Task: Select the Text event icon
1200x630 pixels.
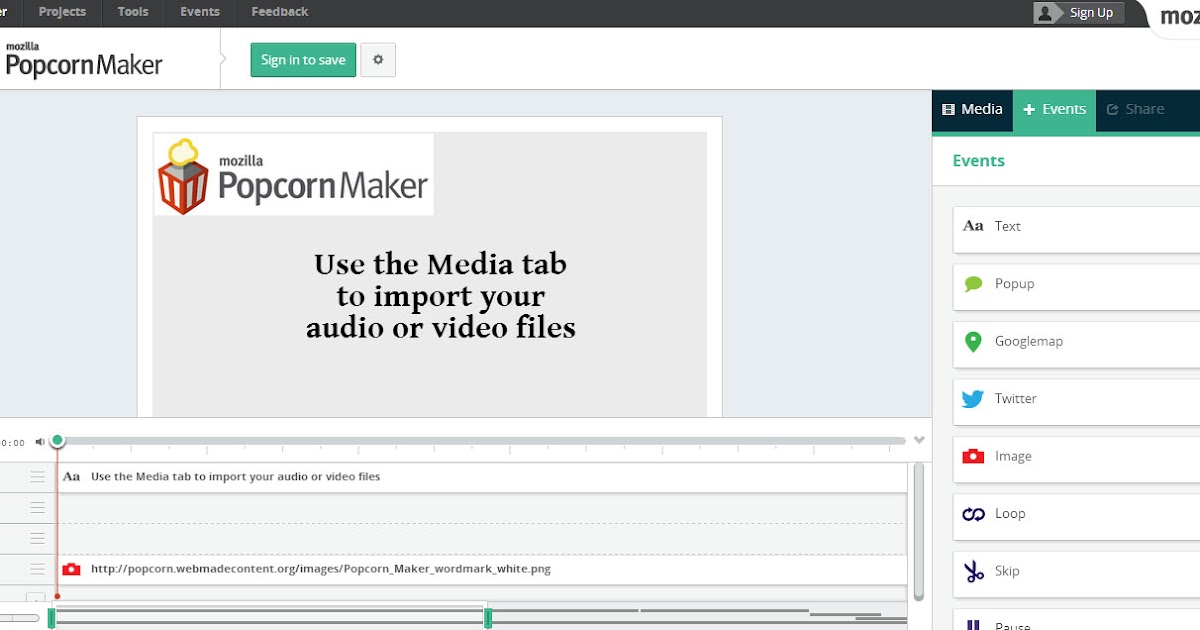Action: point(973,226)
